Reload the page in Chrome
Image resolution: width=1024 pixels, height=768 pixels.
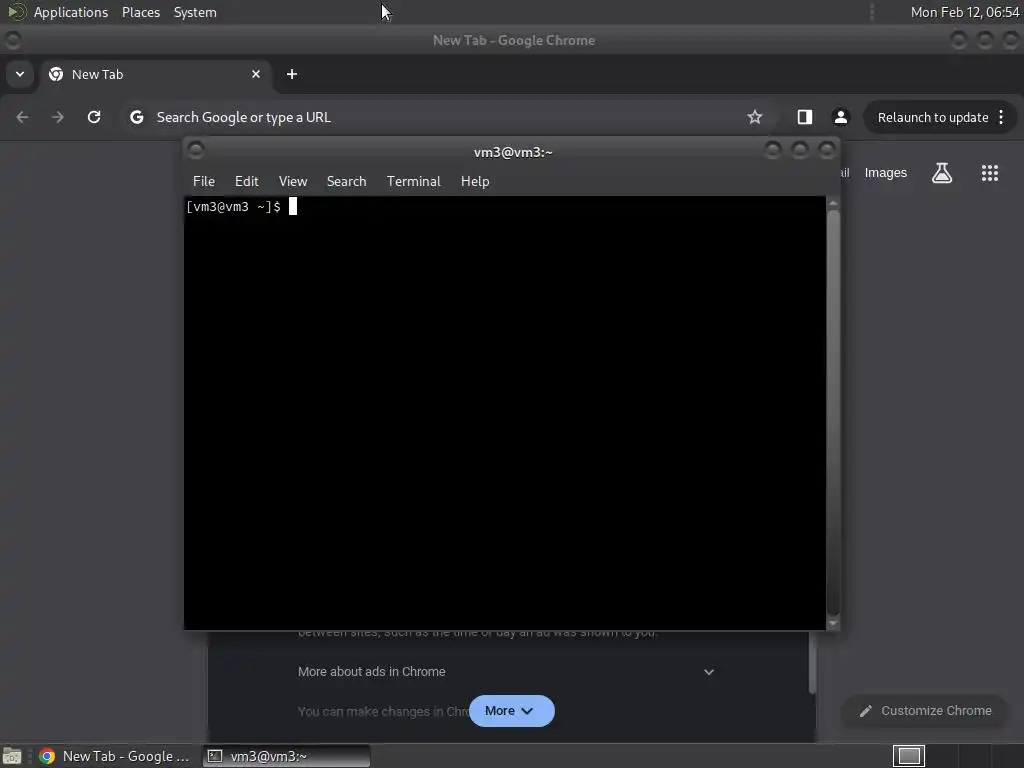click(94, 117)
